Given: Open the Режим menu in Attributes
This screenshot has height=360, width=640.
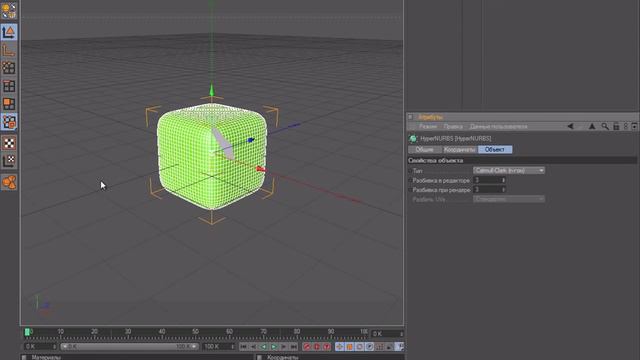Looking at the screenshot, I should point(428,127).
